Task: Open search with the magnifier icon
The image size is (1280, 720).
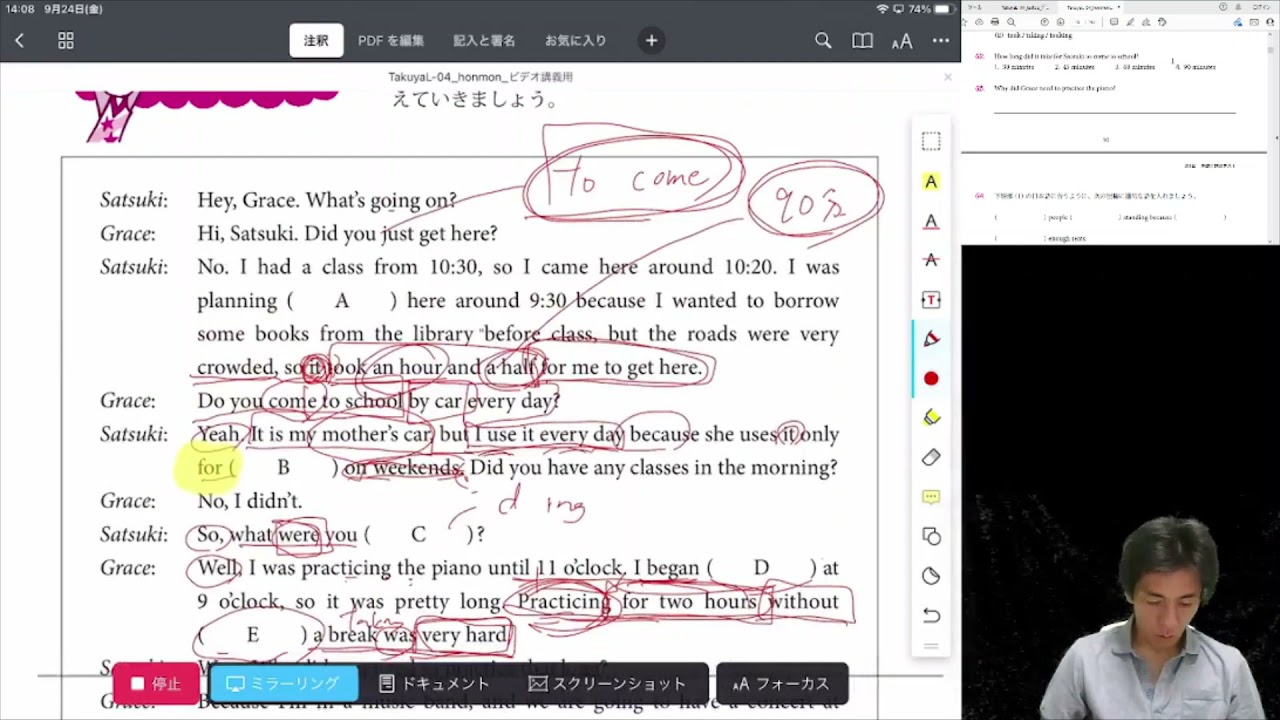Action: (x=823, y=41)
